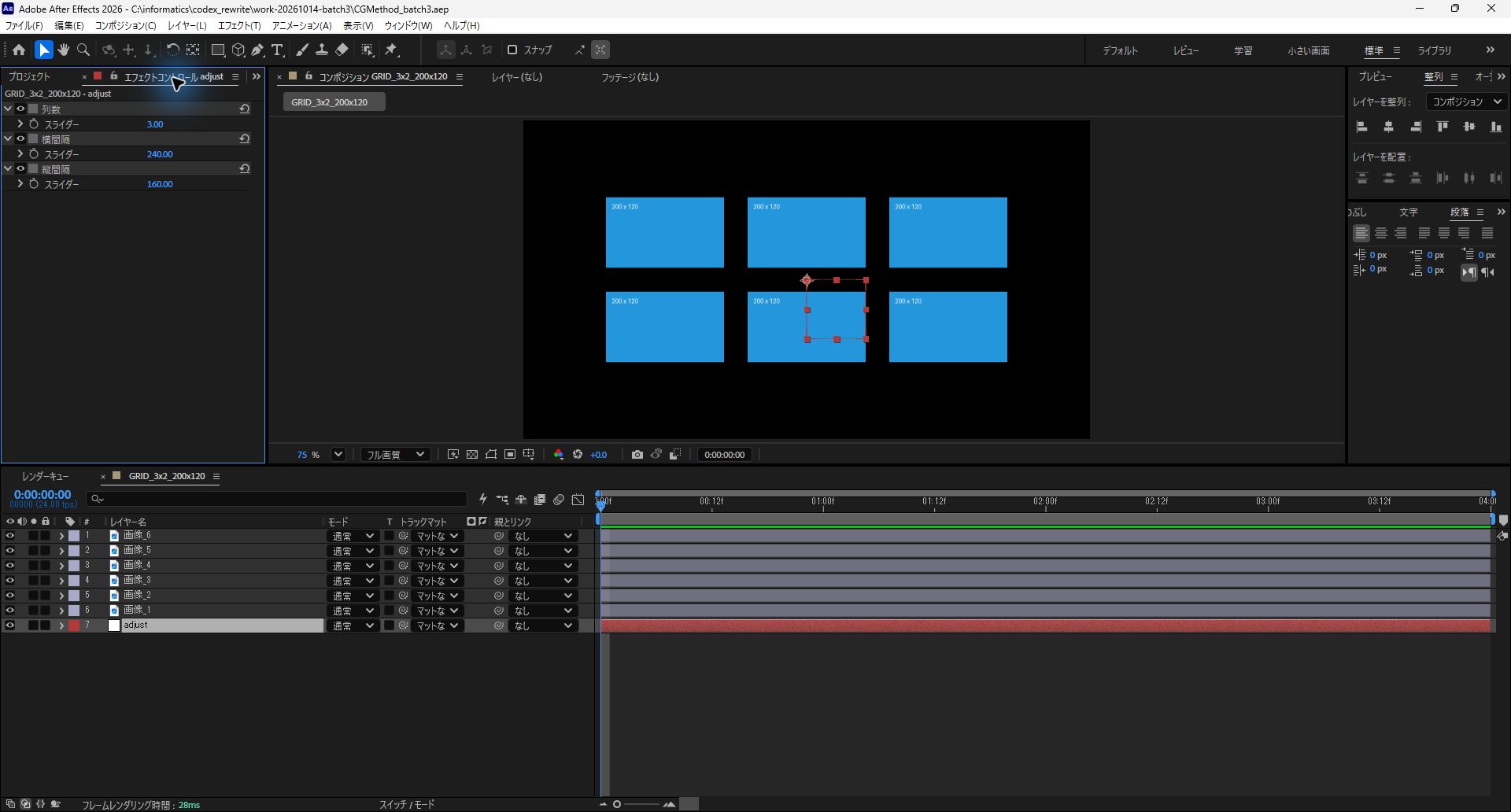Open the アニメーション(A) menu
The height and width of the screenshot is (812, 1511).
pos(302,26)
